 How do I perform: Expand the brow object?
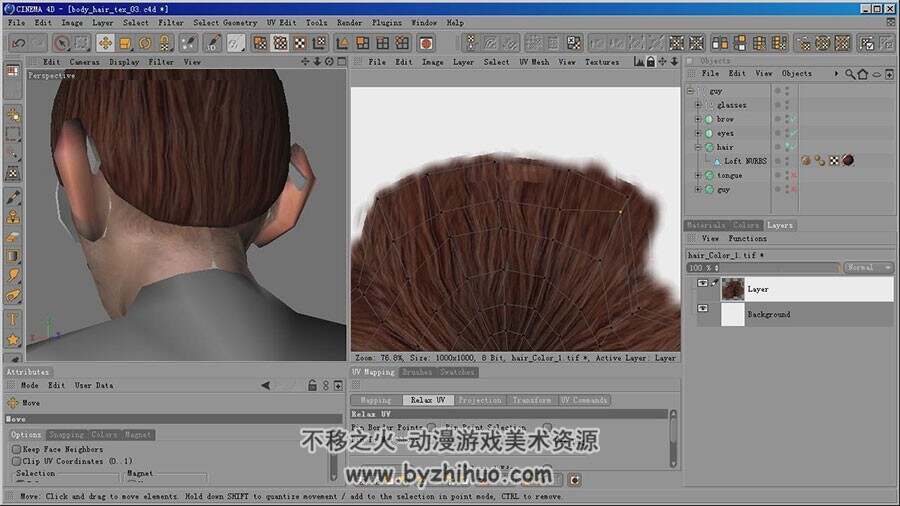tap(699, 119)
